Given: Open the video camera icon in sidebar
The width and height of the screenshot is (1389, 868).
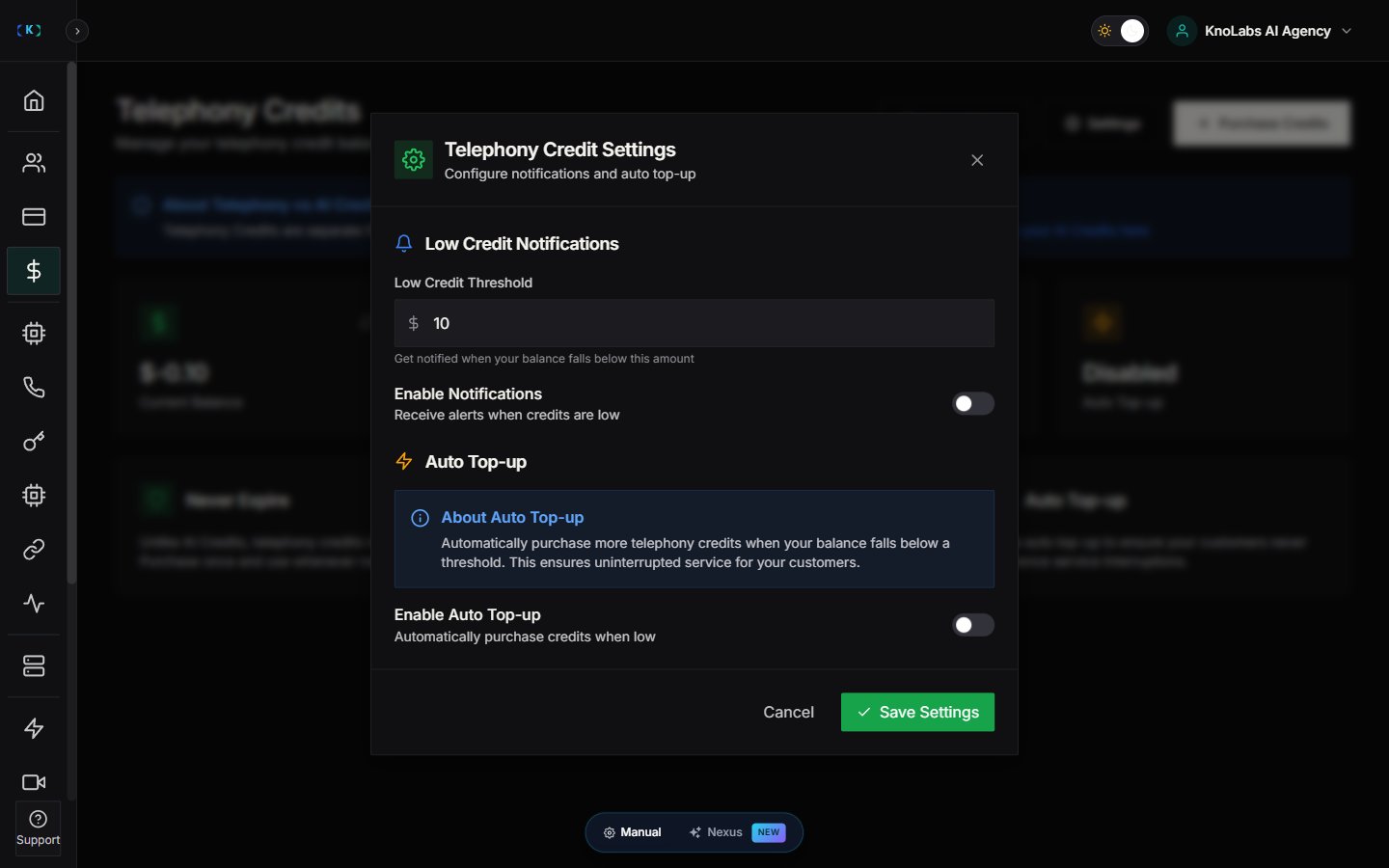Looking at the screenshot, I should coord(34,782).
